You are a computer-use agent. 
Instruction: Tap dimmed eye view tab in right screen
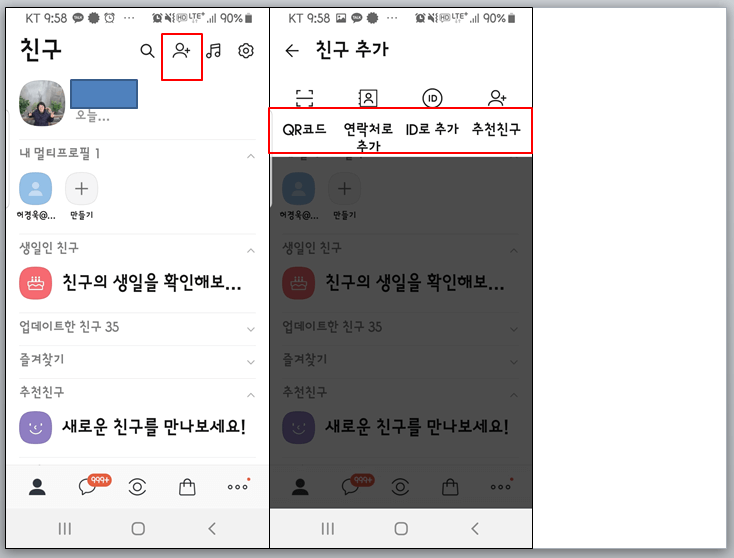pos(400,487)
